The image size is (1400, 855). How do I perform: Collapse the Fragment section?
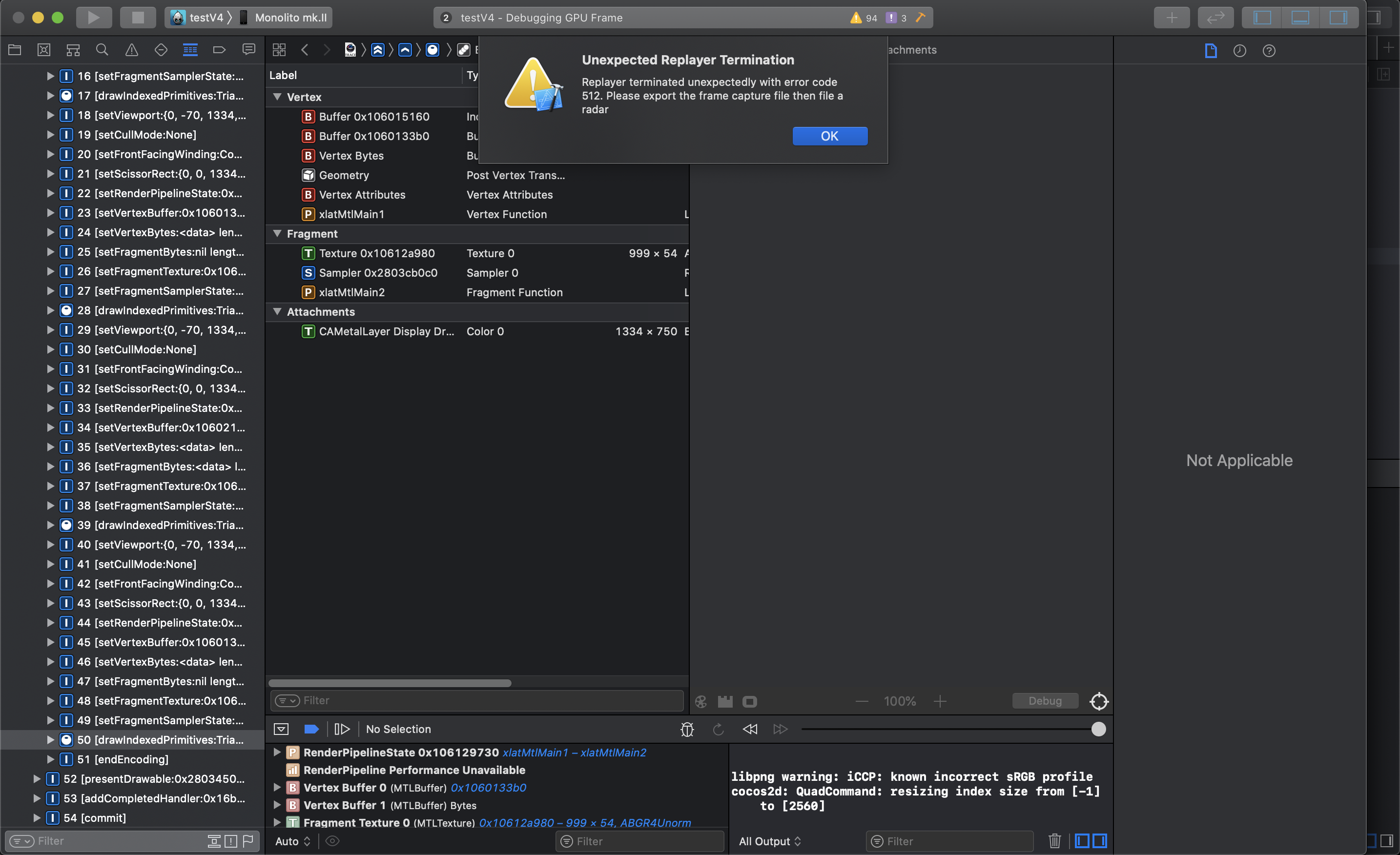coord(277,233)
